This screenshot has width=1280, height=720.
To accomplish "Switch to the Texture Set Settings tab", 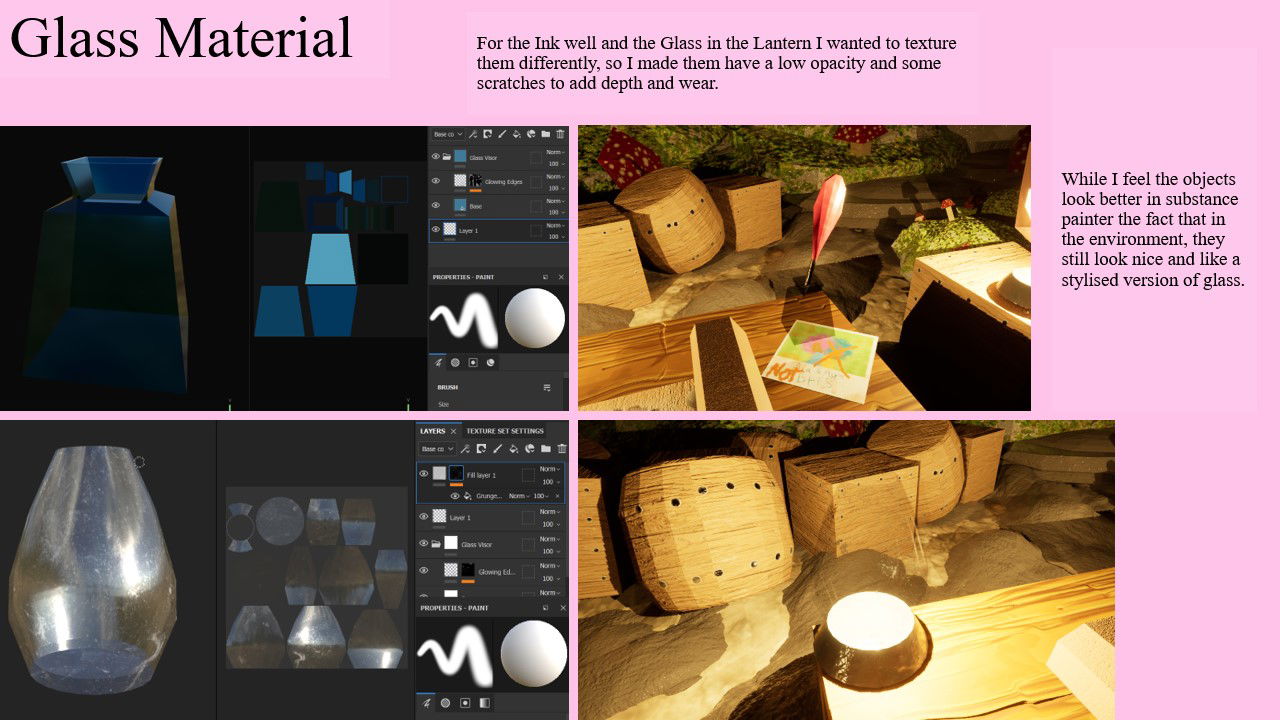I will [505, 431].
